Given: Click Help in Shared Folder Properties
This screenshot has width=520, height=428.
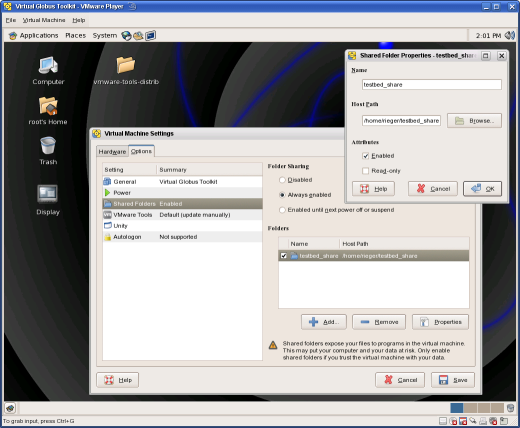Looking at the screenshot, I should pyautogui.click(x=373, y=189).
